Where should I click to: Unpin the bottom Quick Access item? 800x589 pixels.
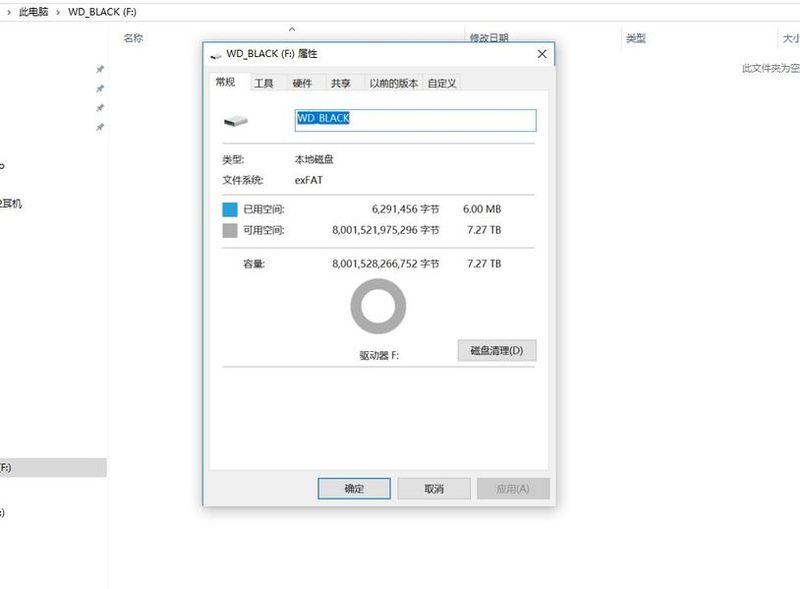[100, 125]
